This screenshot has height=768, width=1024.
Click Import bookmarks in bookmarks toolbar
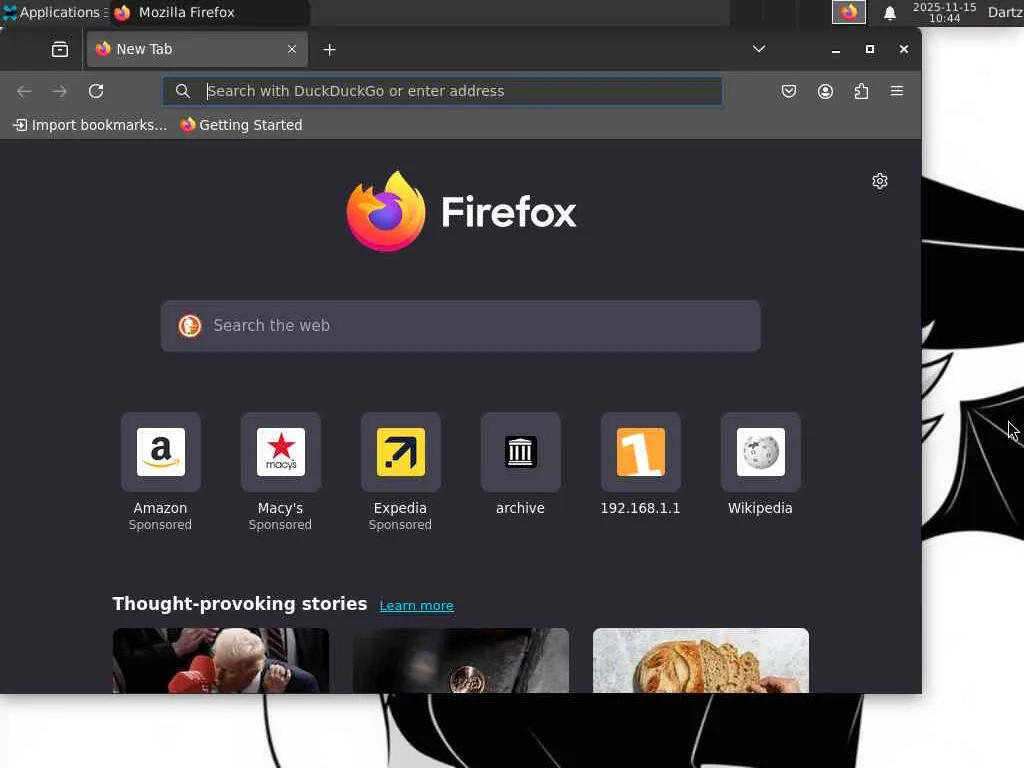90,125
